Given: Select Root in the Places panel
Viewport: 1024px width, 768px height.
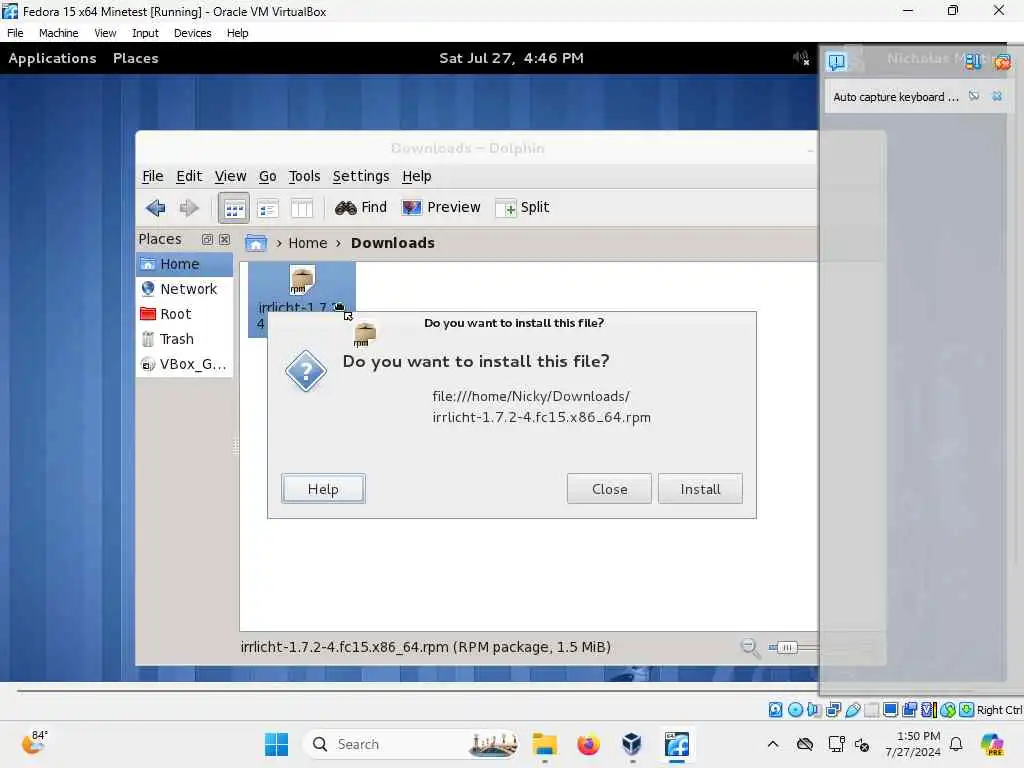Looking at the screenshot, I should 185,314.
